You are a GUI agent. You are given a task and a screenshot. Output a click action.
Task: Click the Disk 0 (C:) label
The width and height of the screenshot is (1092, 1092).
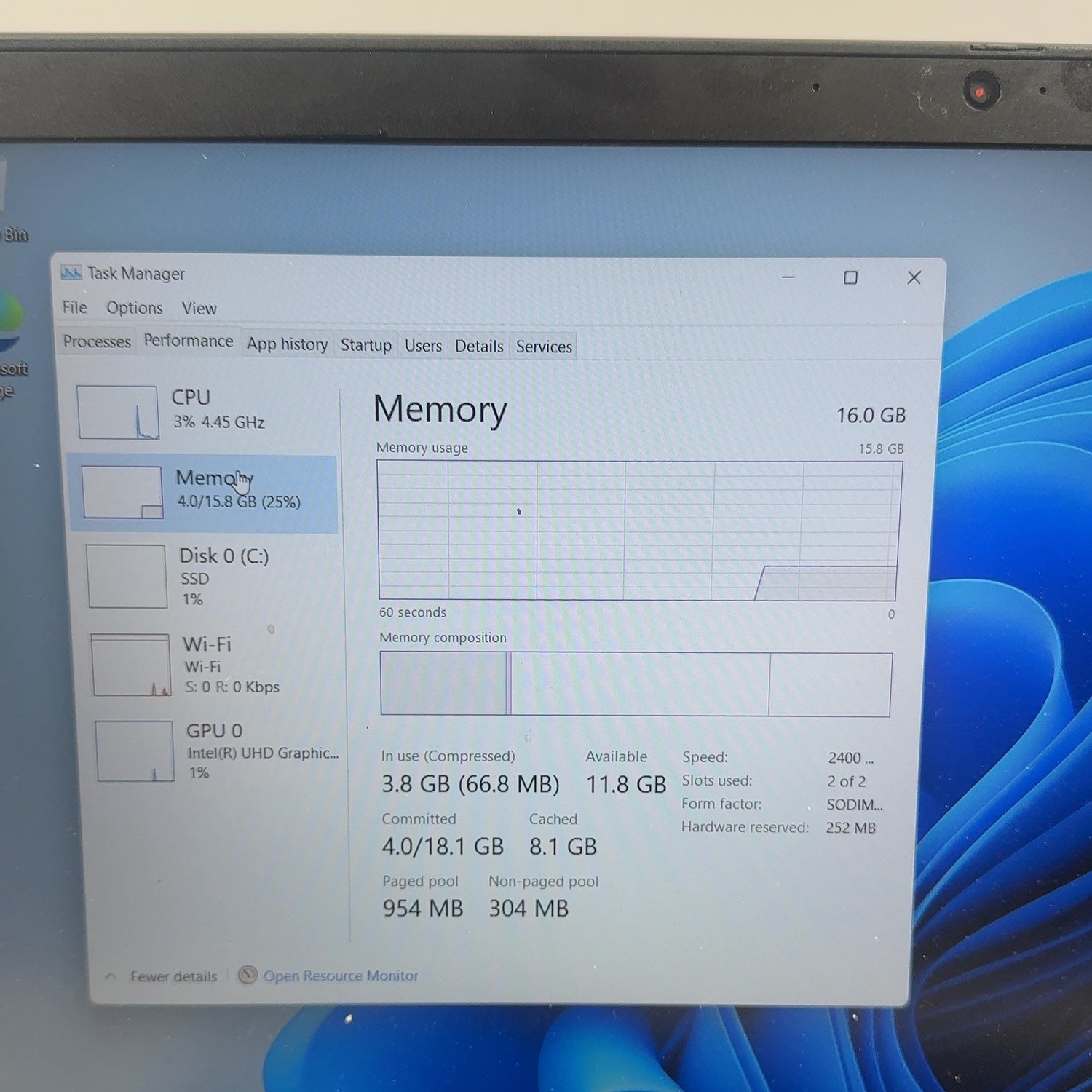224,556
